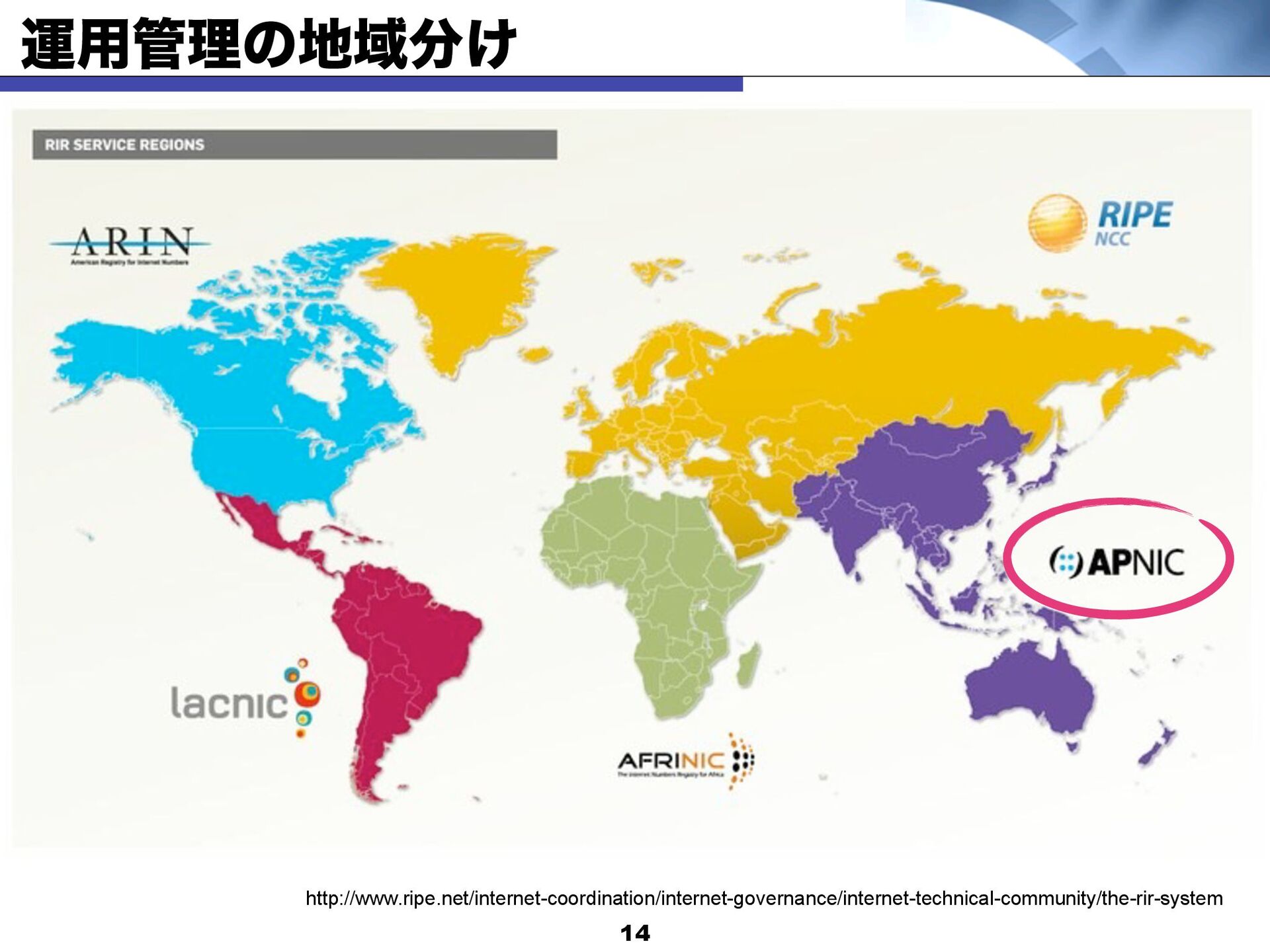Click the ARIN logo
Image resolution: width=1270 pixels, height=952 pixels.
(x=130, y=245)
